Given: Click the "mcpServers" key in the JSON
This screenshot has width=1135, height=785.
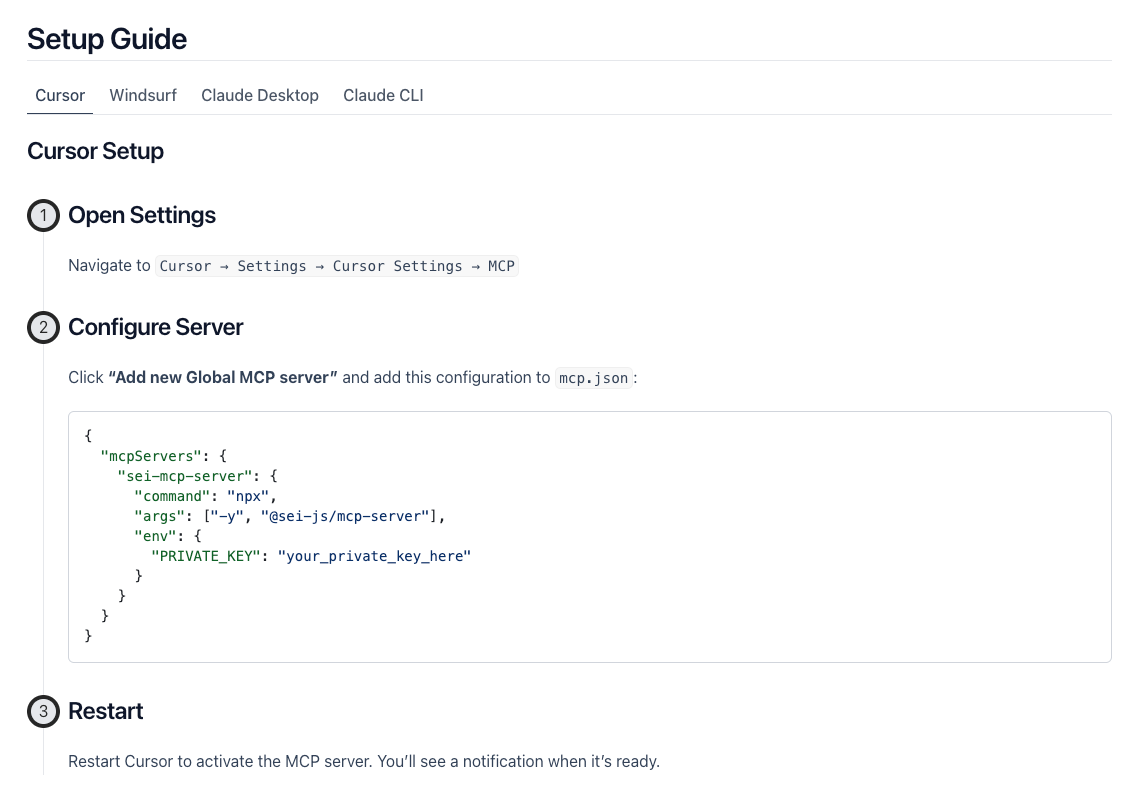Looking at the screenshot, I should 148,456.
